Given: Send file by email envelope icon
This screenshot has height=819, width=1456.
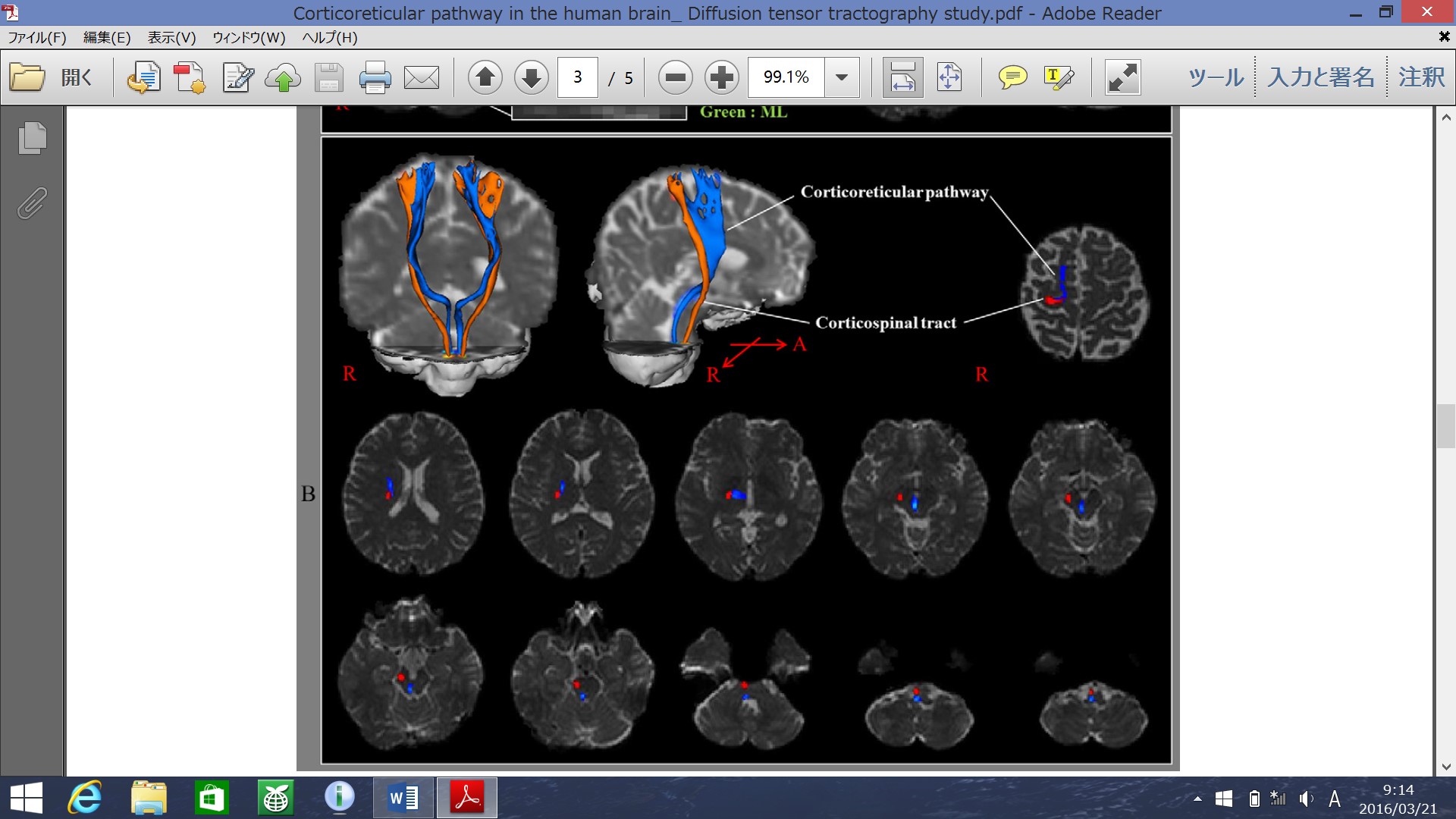Looking at the screenshot, I should (422, 77).
